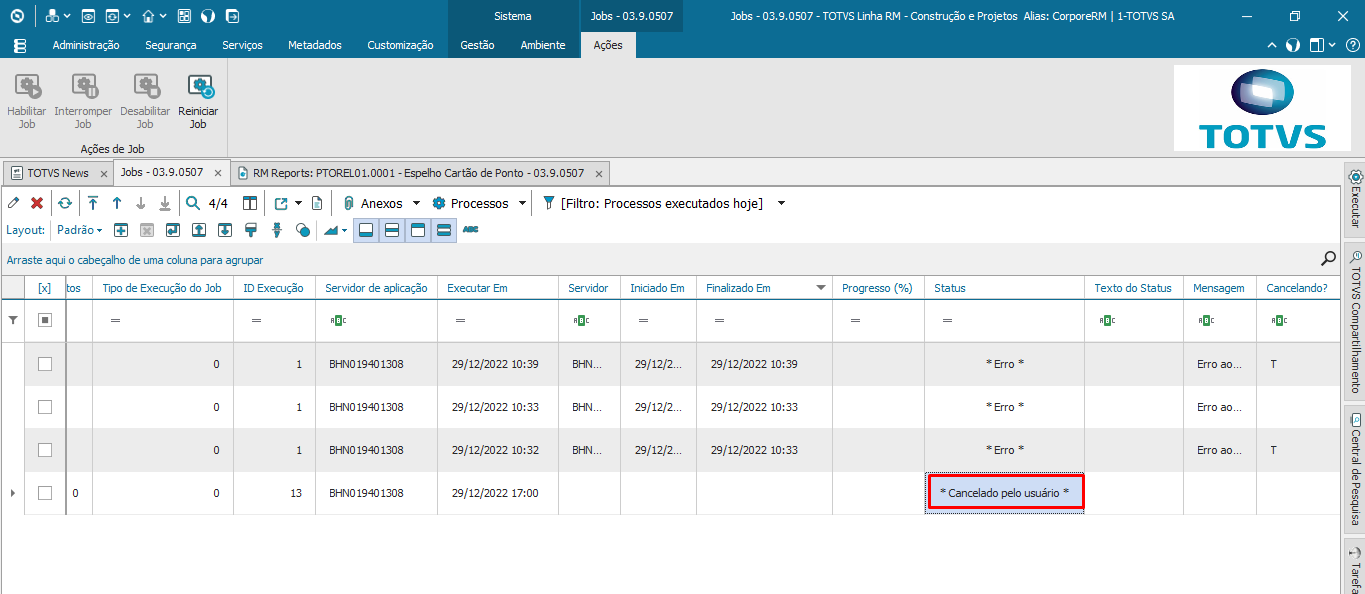
Task: Toggle select-all checkbox in filter row
Action: (x=45, y=320)
